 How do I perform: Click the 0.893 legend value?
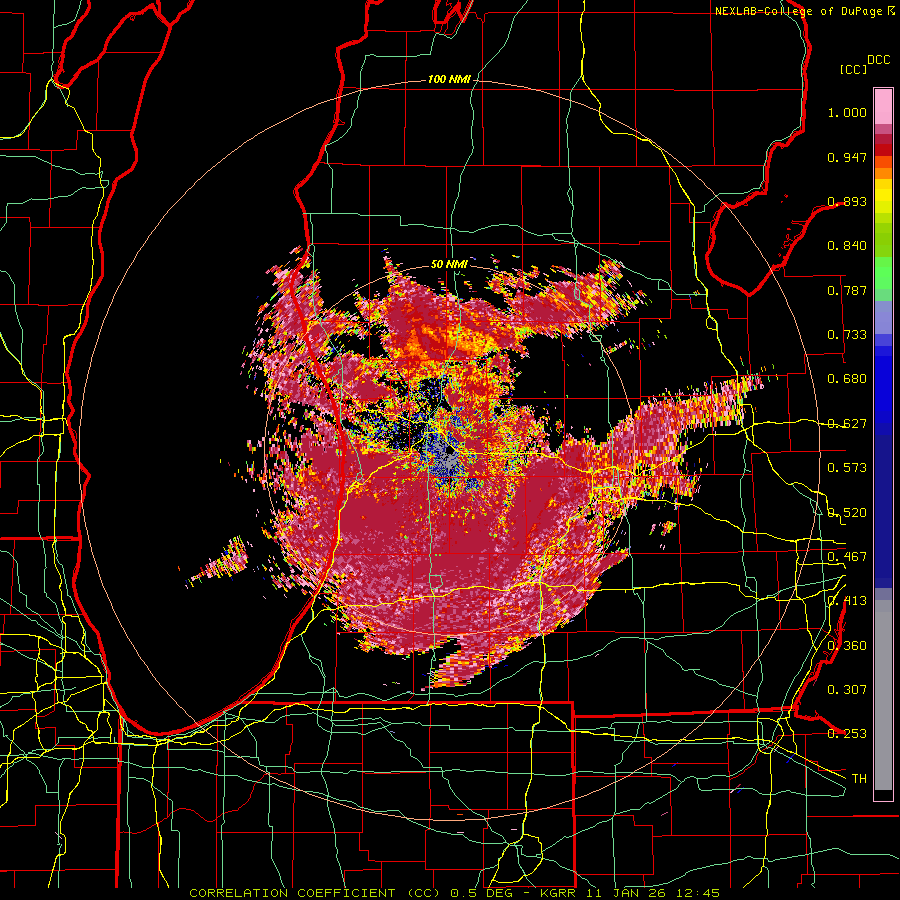[847, 201]
